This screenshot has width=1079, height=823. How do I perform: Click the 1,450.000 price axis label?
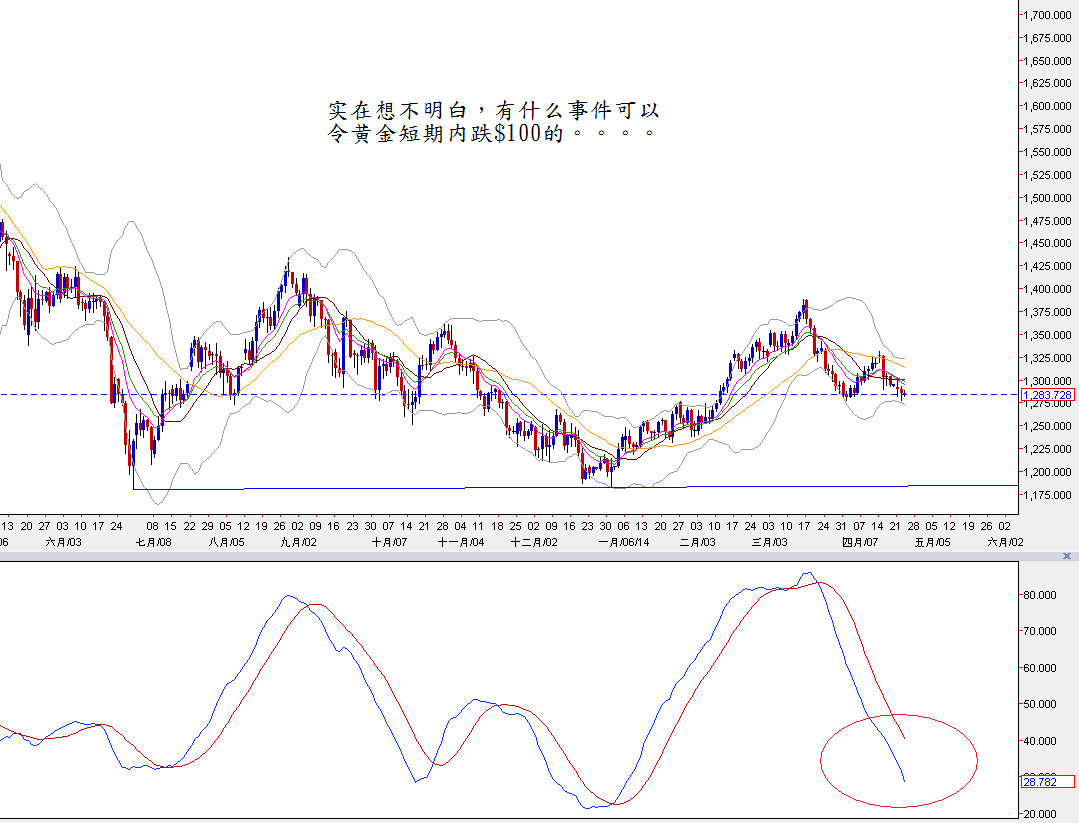(x=1047, y=243)
